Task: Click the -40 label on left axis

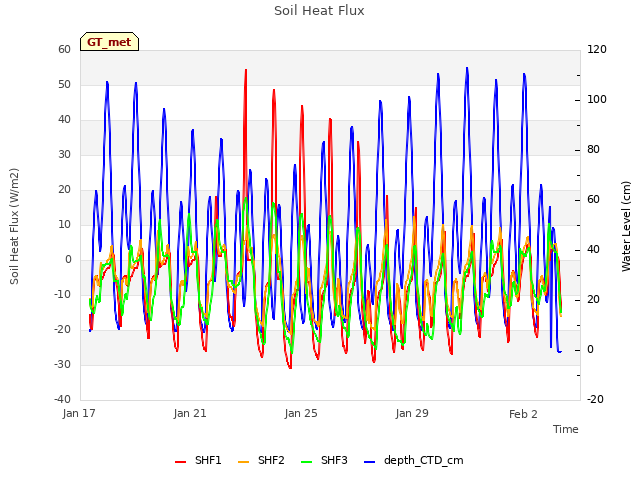Action: pyautogui.click(x=62, y=399)
